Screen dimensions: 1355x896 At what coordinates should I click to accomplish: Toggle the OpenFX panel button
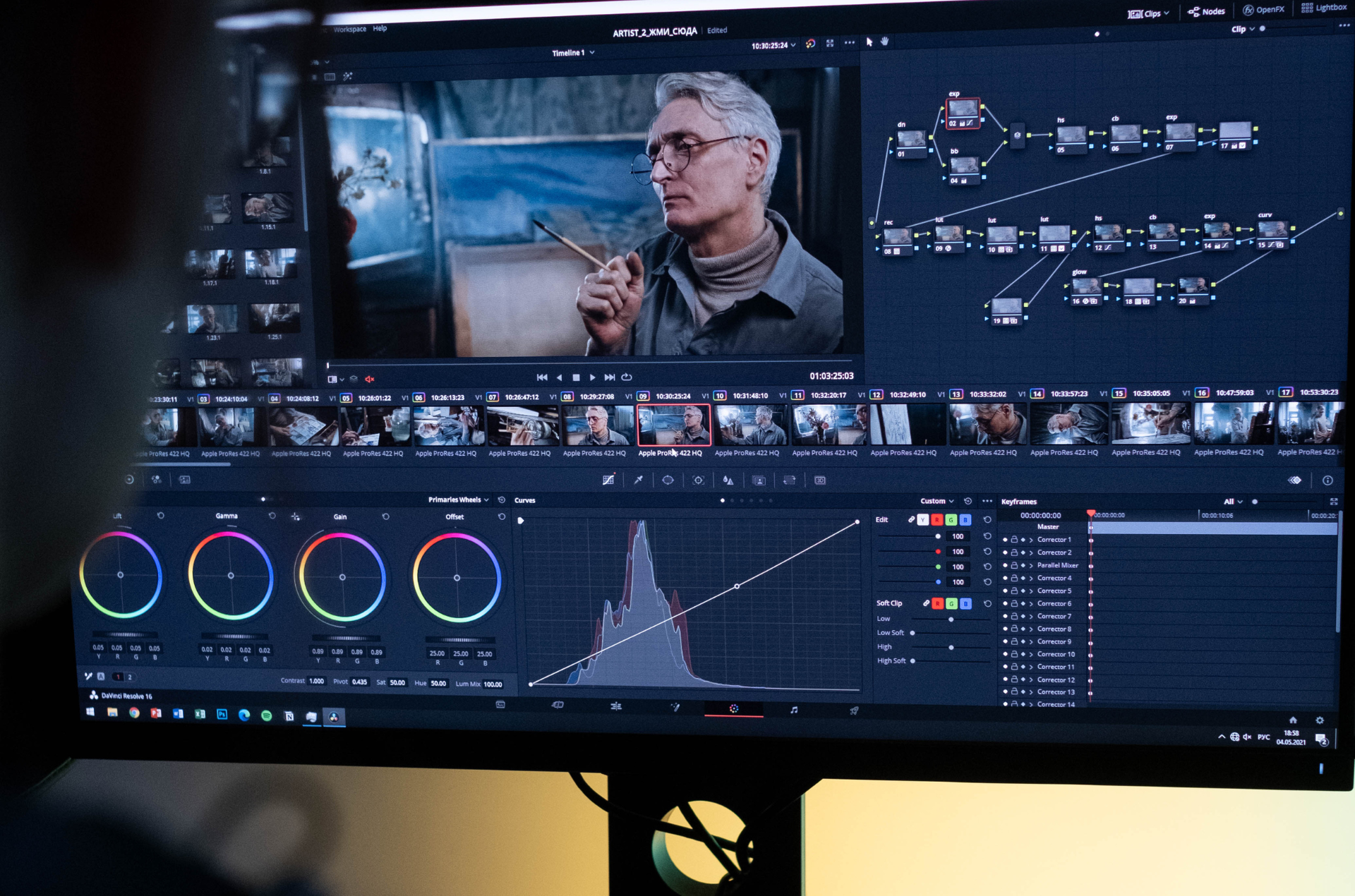point(1263,9)
